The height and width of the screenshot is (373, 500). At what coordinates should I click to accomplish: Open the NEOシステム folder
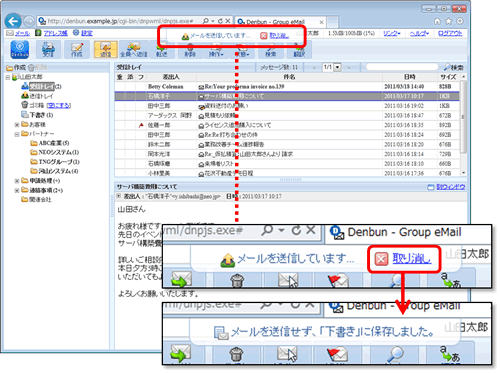tap(55, 152)
